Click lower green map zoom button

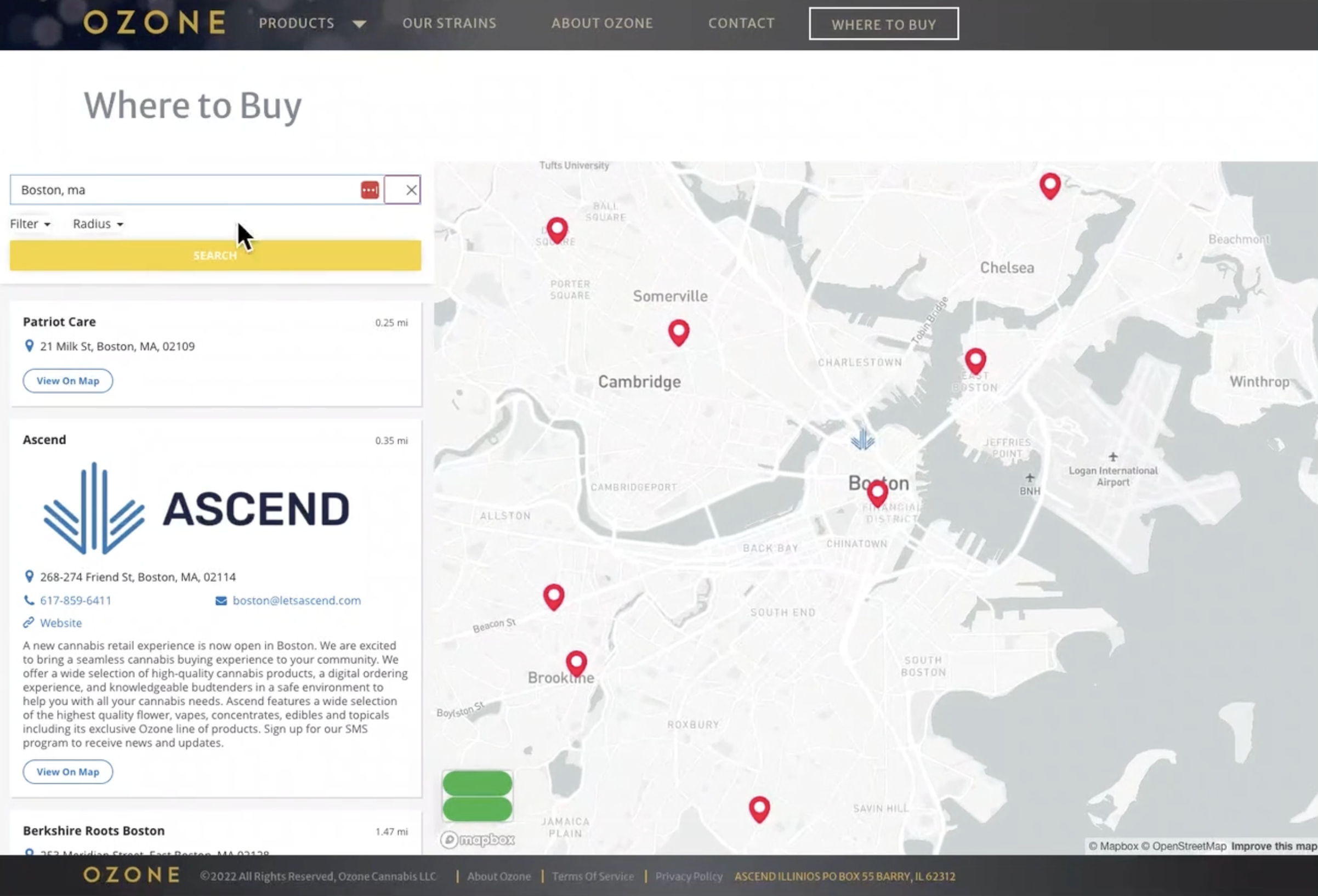click(x=477, y=809)
